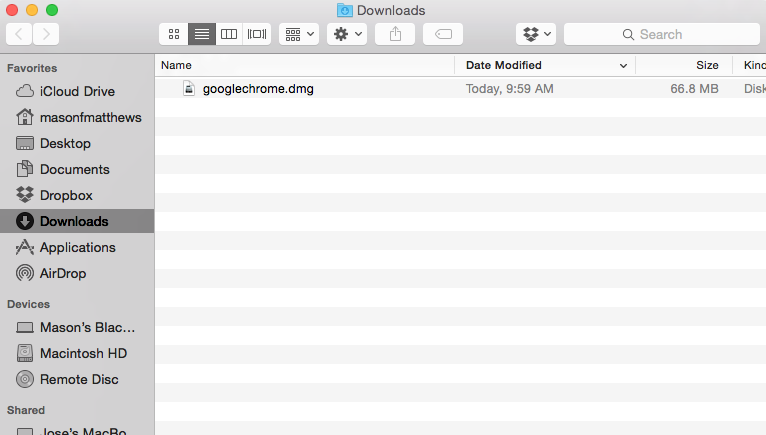Click the Share toolbar button

tap(395, 34)
